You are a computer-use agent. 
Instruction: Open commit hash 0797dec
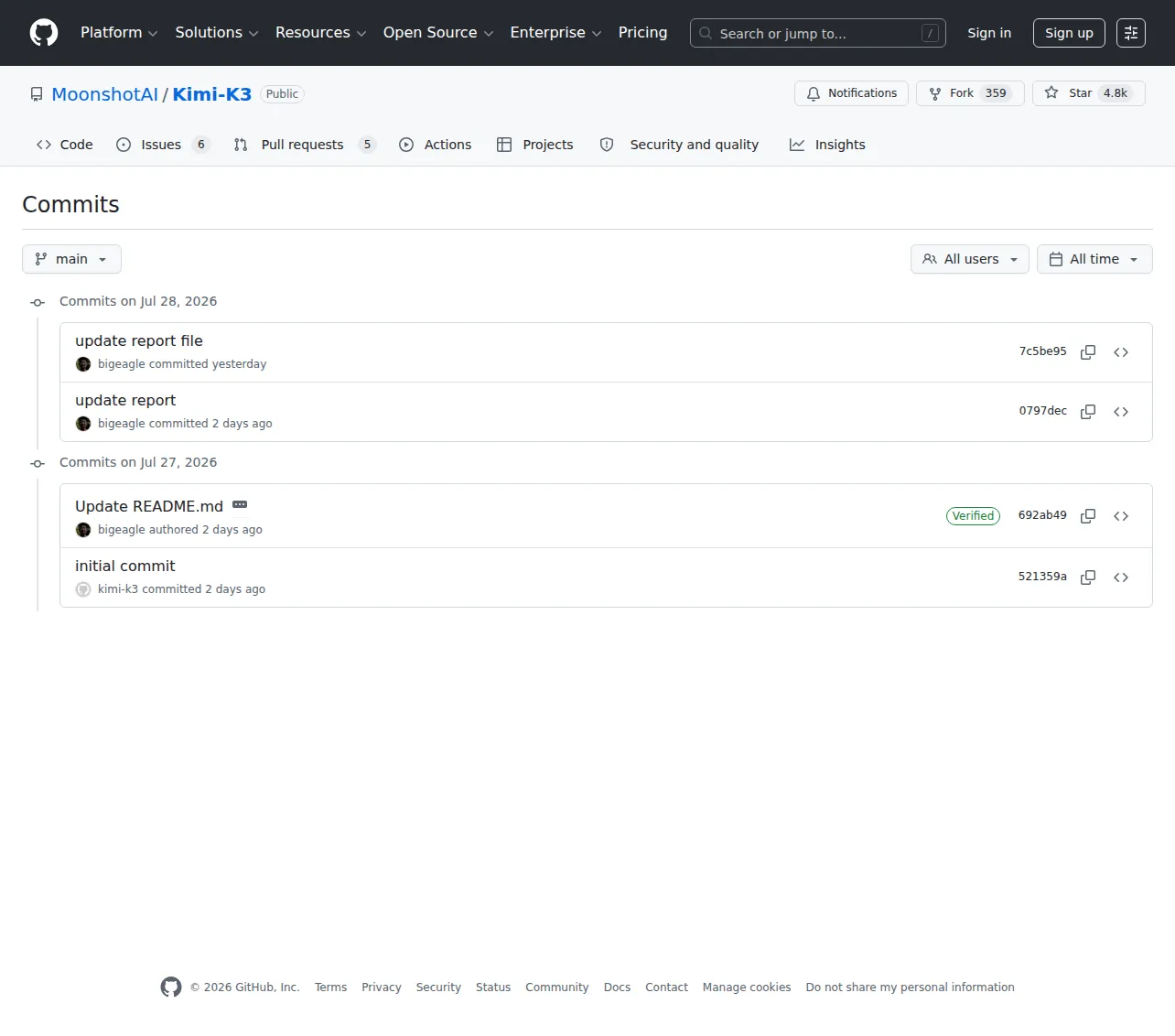pyautogui.click(x=1043, y=411)
